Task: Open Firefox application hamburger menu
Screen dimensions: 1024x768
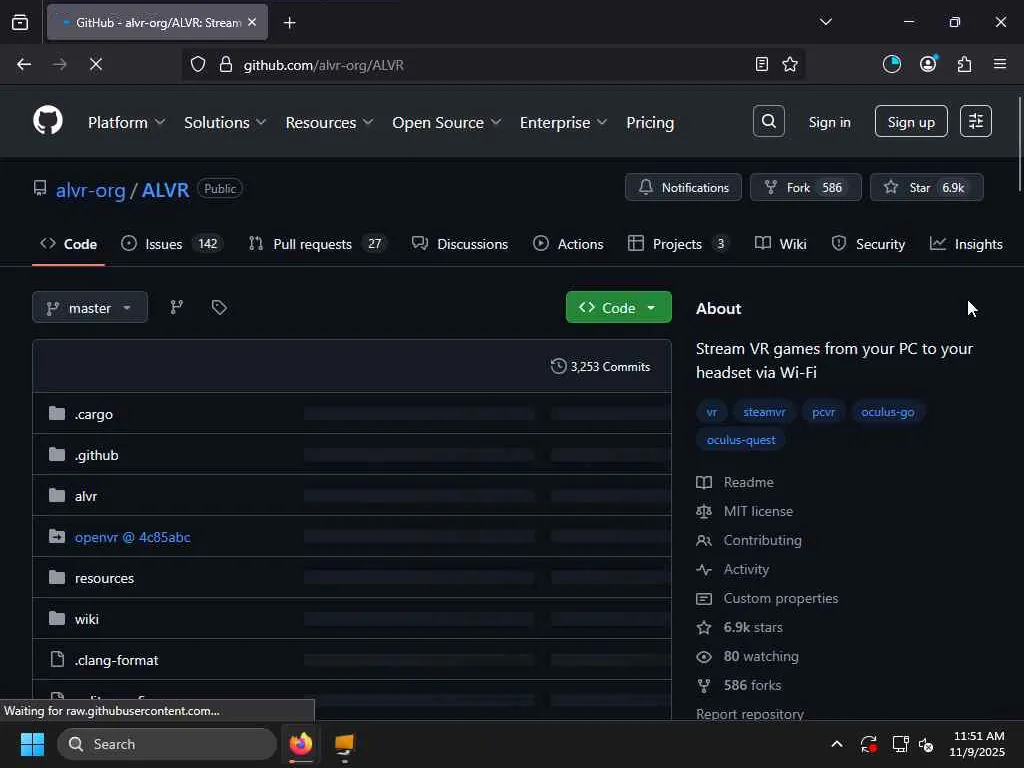Action: pyautogui.click(x=1000, y=64)
